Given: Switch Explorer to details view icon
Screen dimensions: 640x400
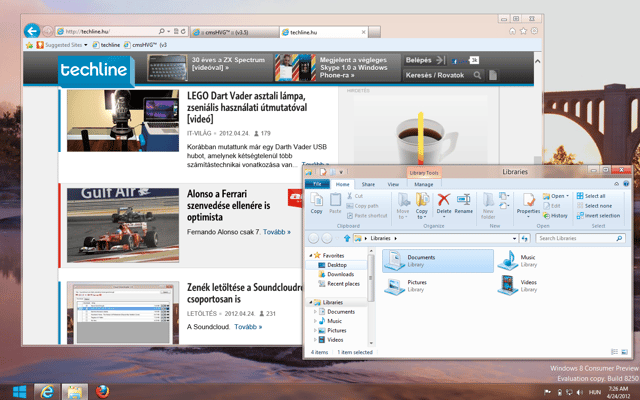Looking at the screenshot, I should point(614,352).
